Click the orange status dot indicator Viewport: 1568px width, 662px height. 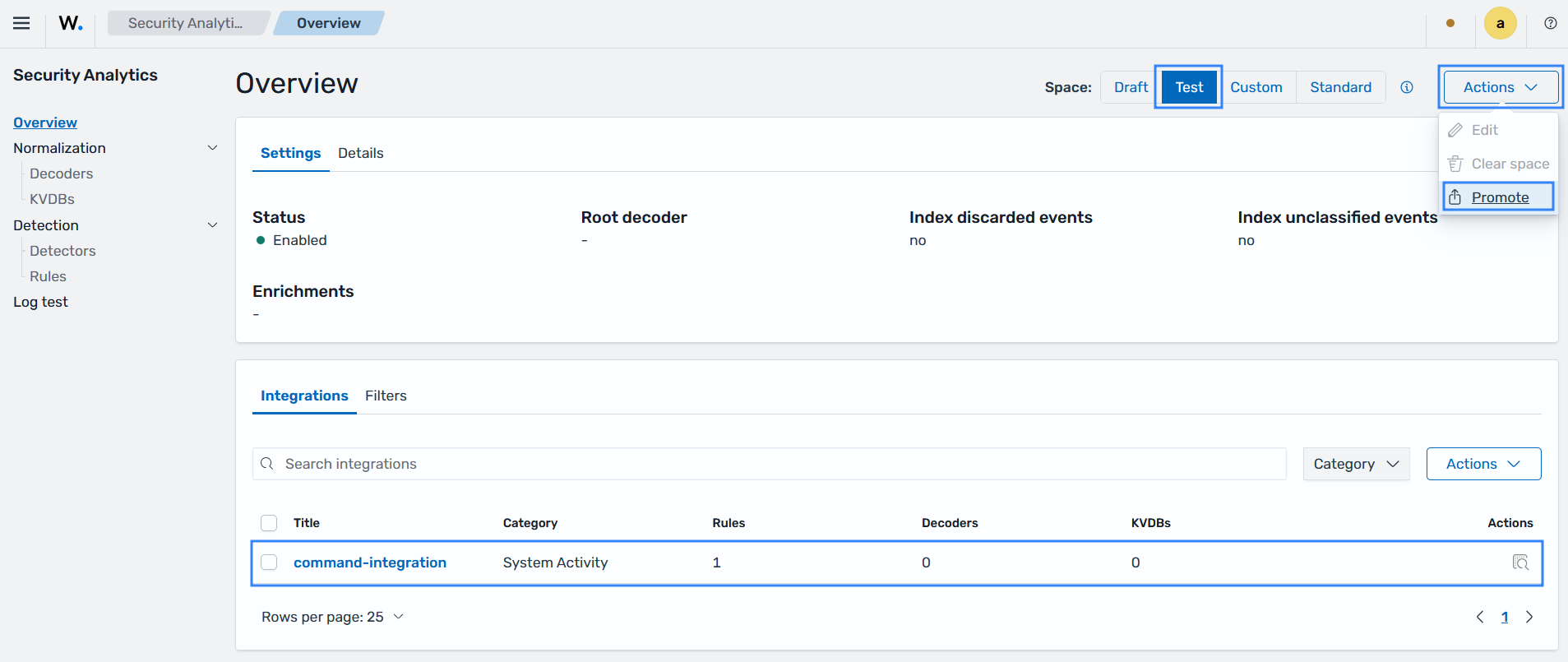1450,23
